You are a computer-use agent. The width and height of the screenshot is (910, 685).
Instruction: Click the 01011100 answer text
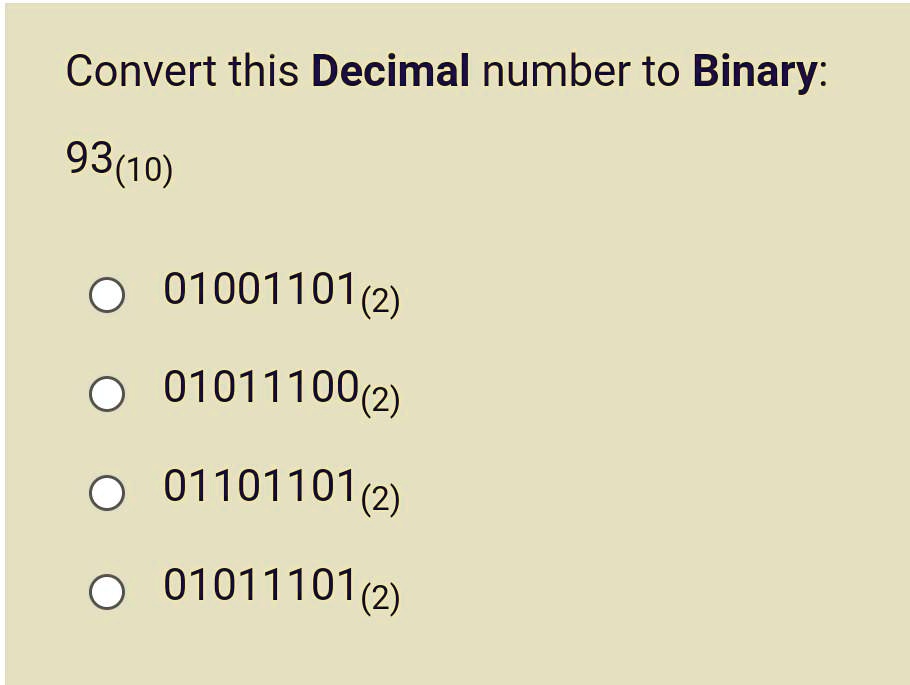tap(260, 387)
